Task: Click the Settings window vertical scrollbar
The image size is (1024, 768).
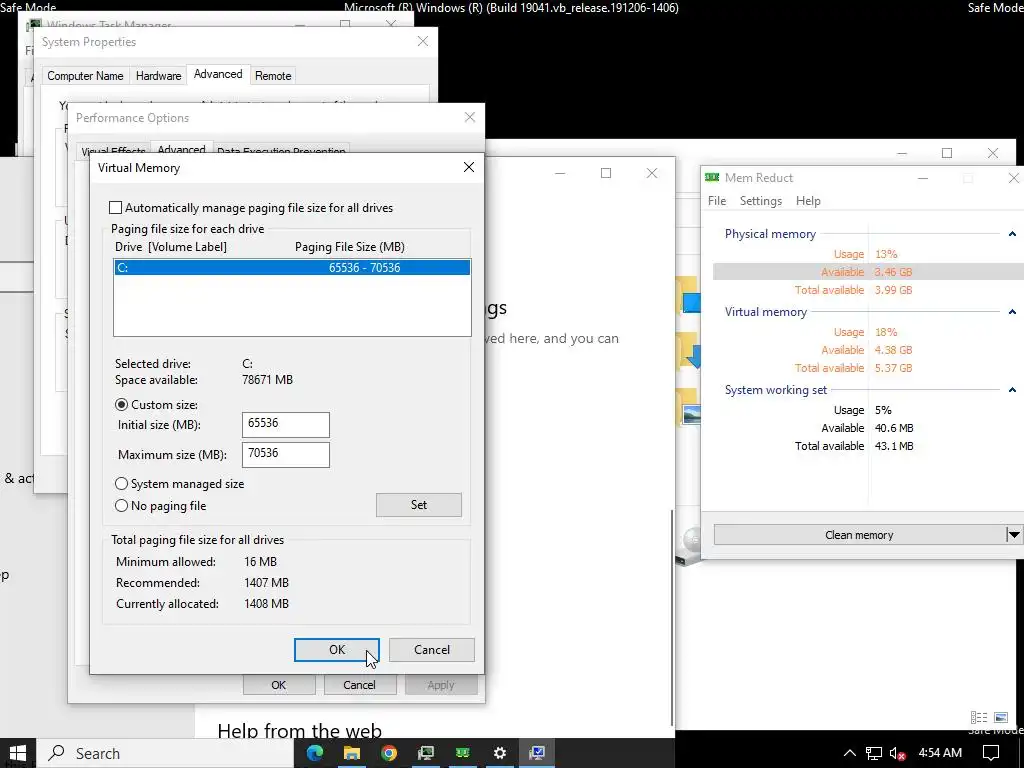Action: click(x=673, y=617)
